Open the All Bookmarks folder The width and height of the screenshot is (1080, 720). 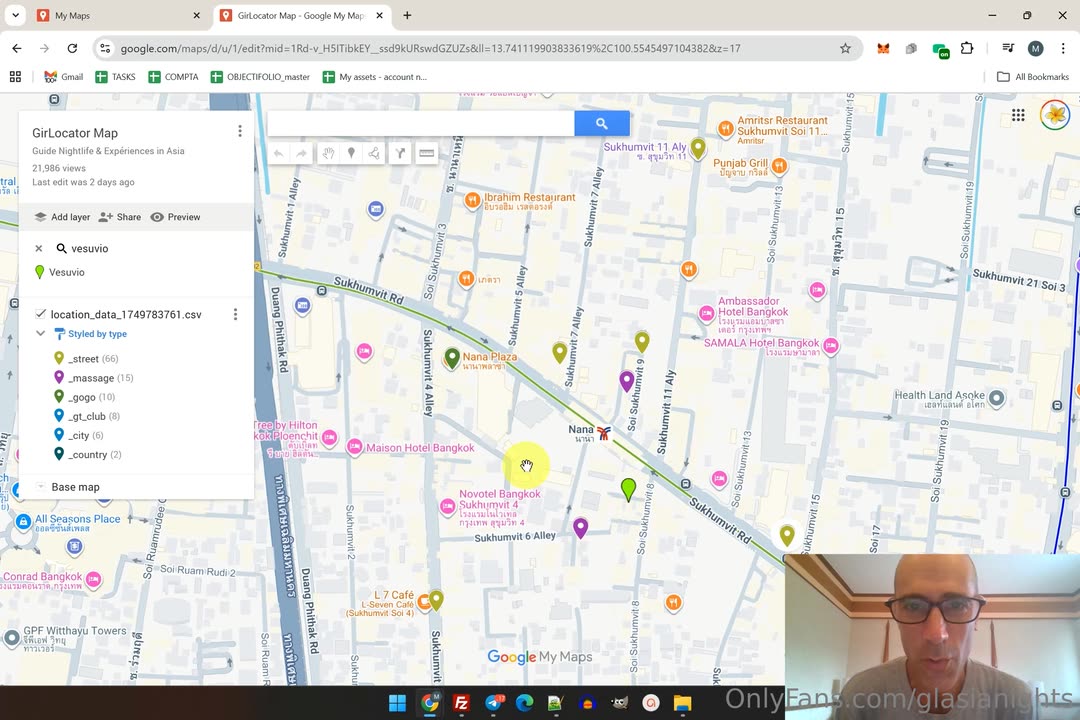pos(1033,77)
